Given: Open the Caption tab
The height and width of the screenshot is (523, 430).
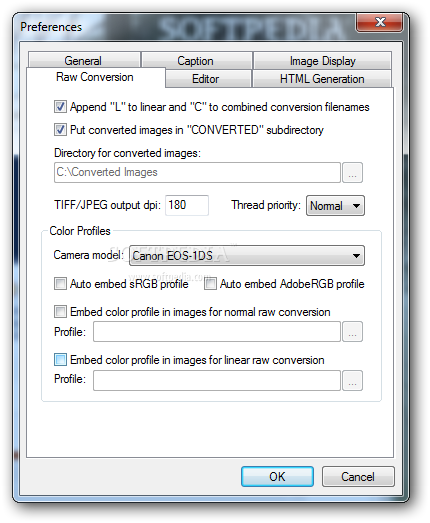Looking at the screenshot, I should coord(196,60).
